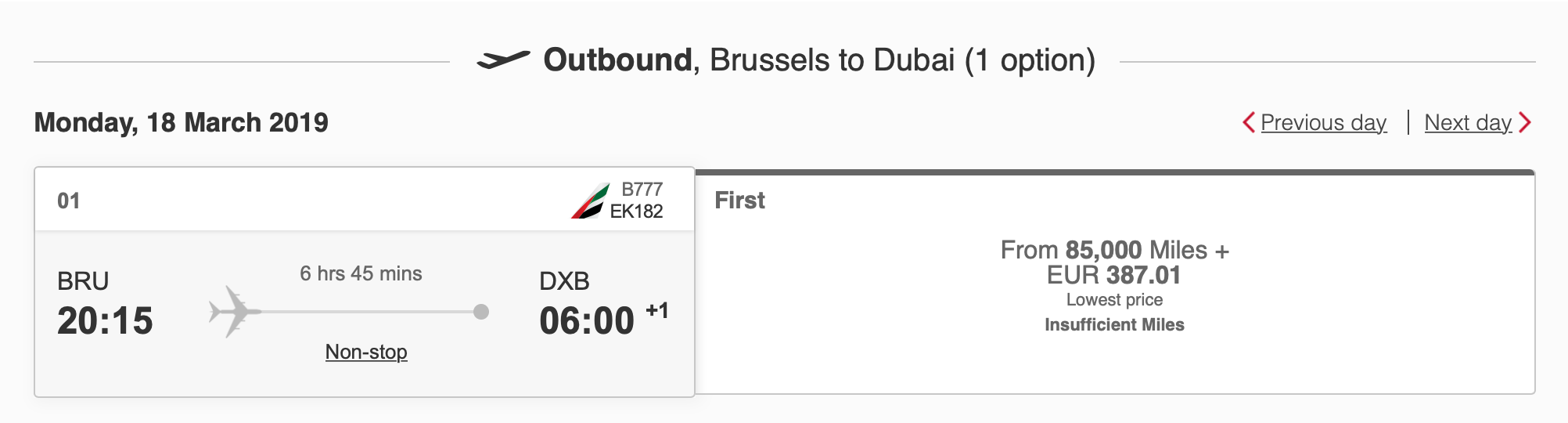Click the B777 aircraft type label
The image size is (1568, 423).
pyautogui.click(x=642, y=190)
